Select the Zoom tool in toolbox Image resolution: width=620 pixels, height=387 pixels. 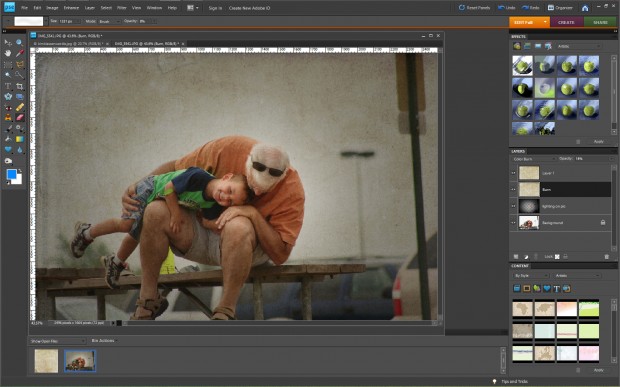(19, 42)
